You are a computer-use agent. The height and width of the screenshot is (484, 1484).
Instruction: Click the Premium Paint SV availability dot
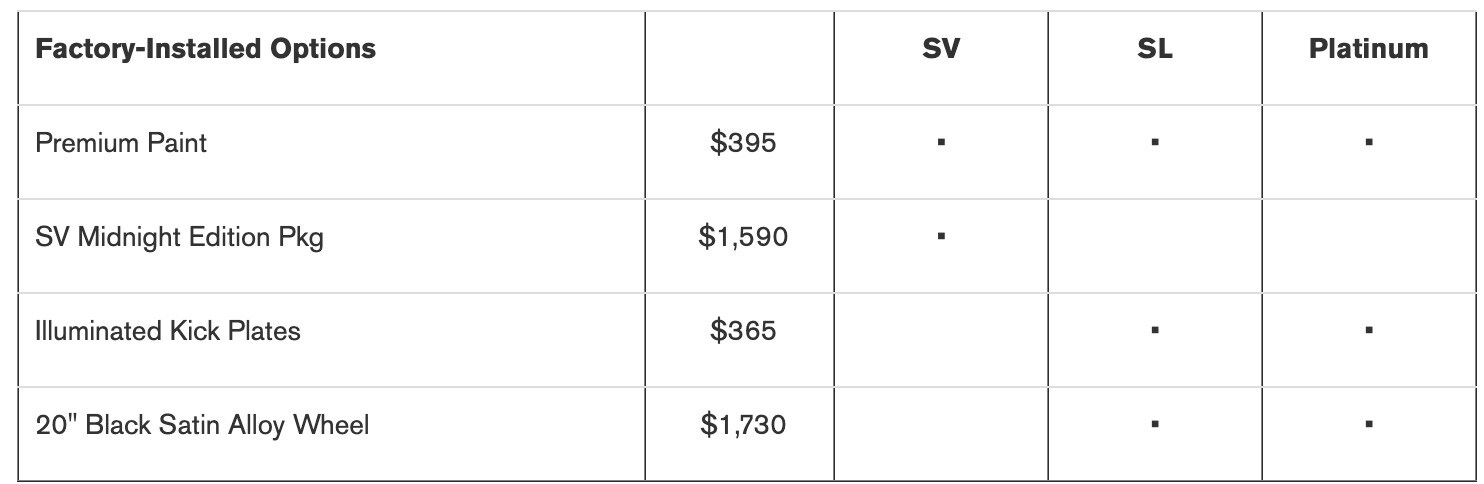pyautogui.click(x=941, y=143)
